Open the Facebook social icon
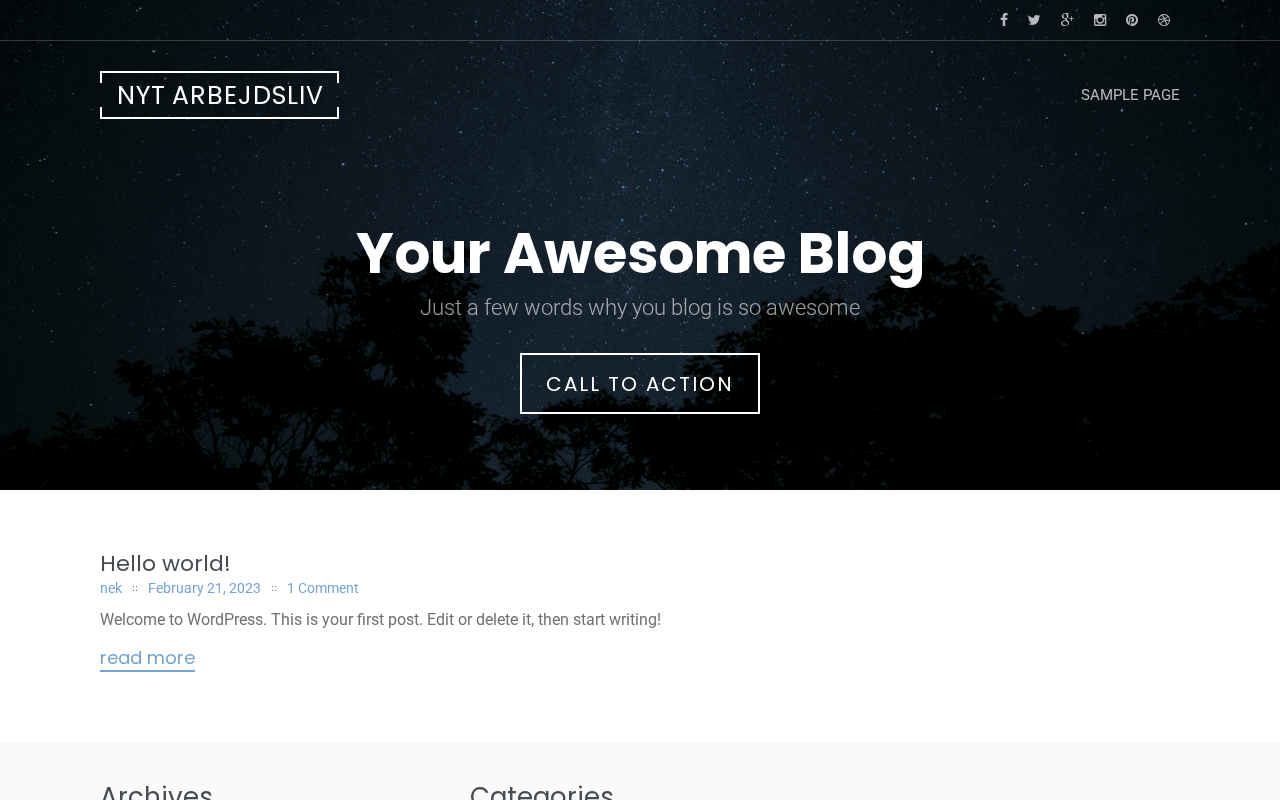The width and height of the screenshot is (1280, 800). (1004, 20)
